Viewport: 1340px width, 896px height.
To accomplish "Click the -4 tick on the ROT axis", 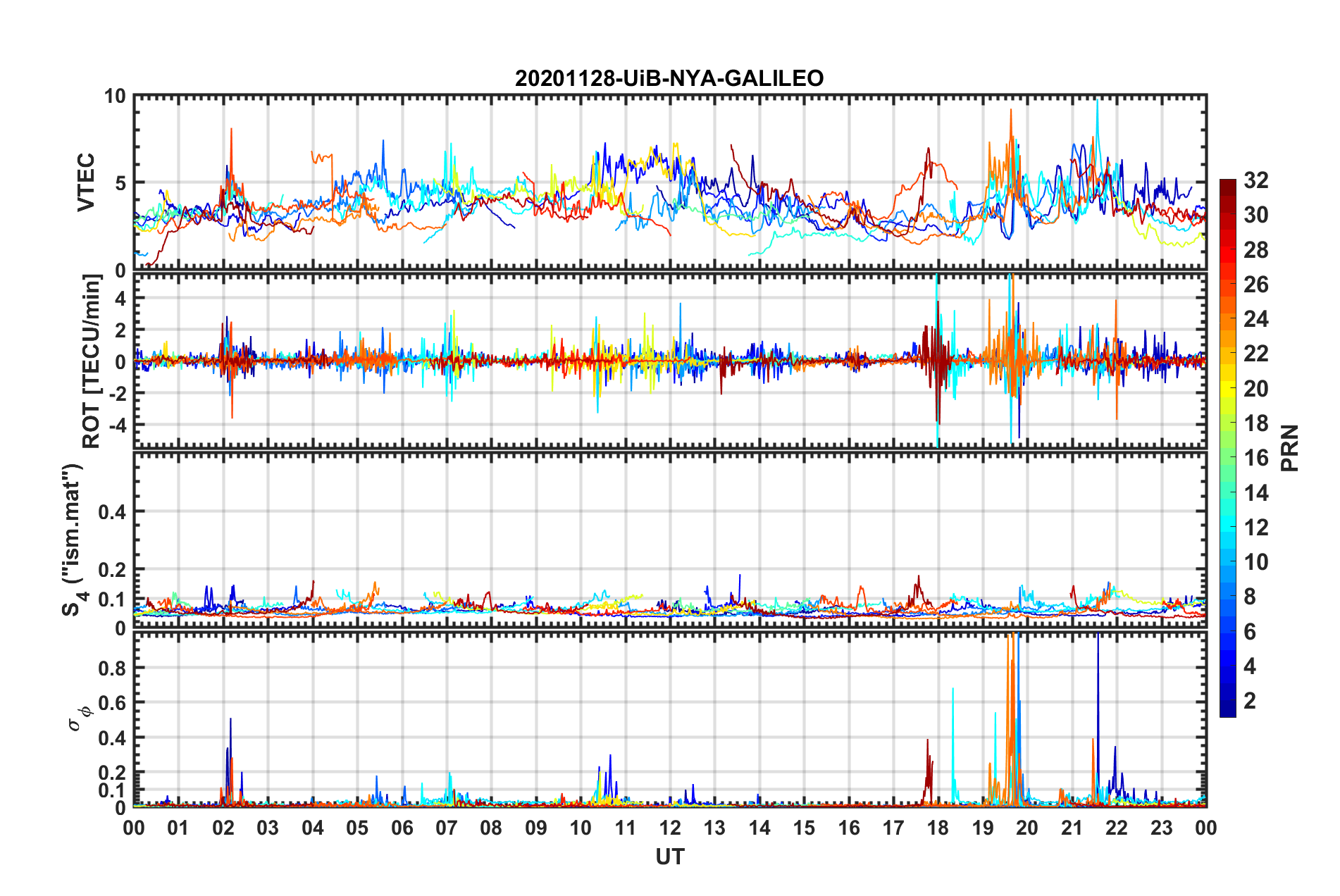I will click(117, 425).
